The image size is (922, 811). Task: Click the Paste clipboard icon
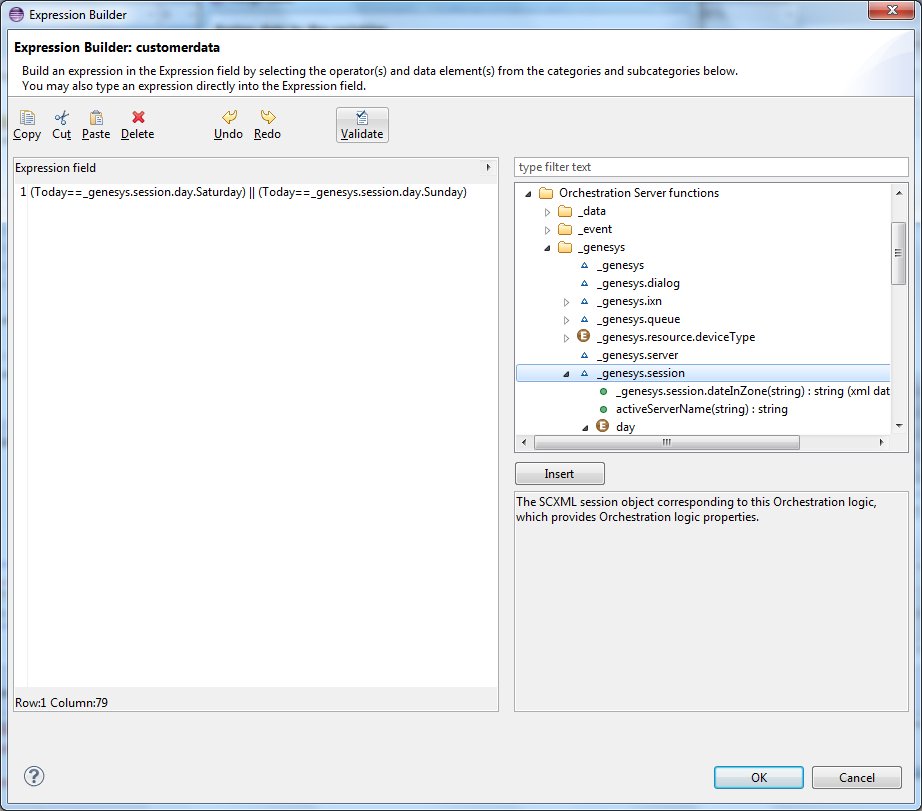pyautogui.click(x=96, y=117)
